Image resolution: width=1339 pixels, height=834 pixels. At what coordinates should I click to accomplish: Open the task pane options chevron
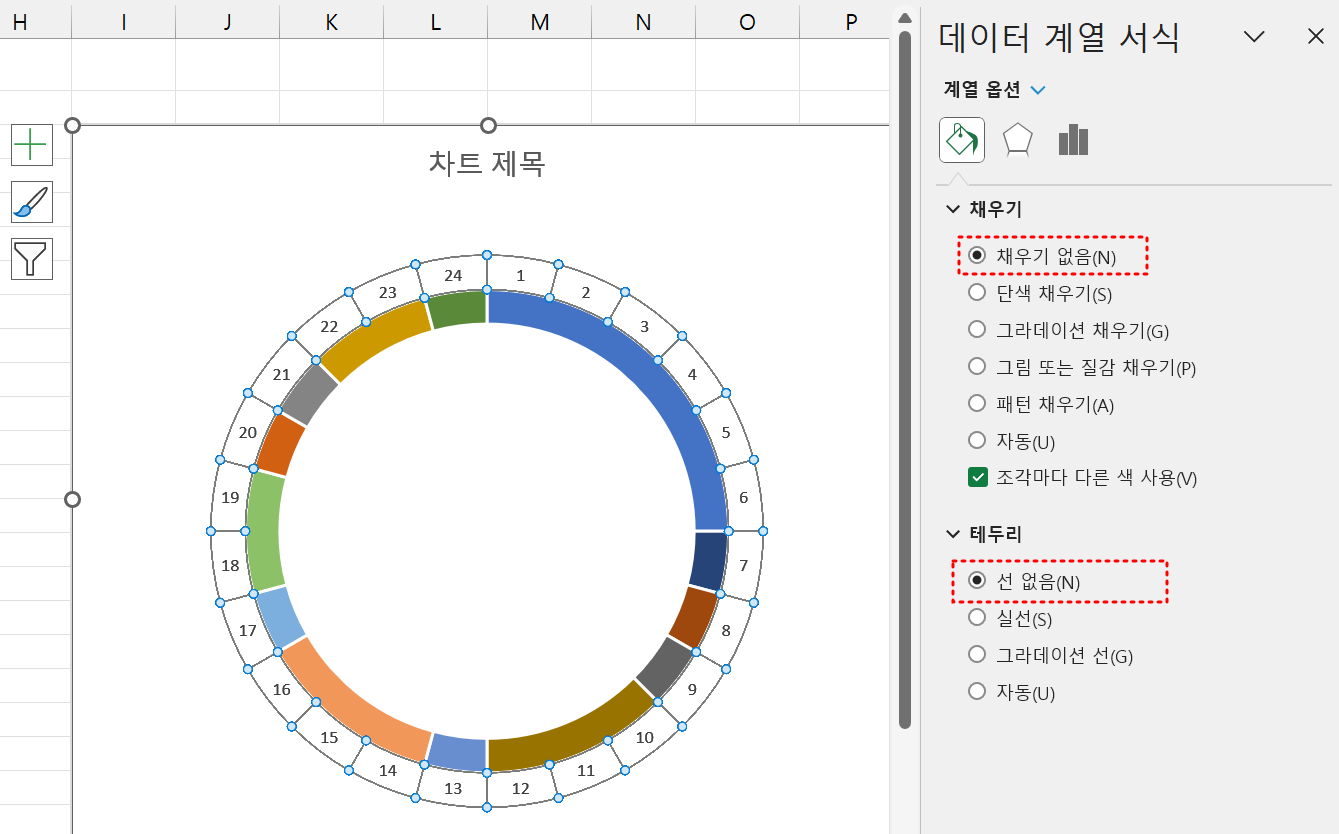[1254, 36]
